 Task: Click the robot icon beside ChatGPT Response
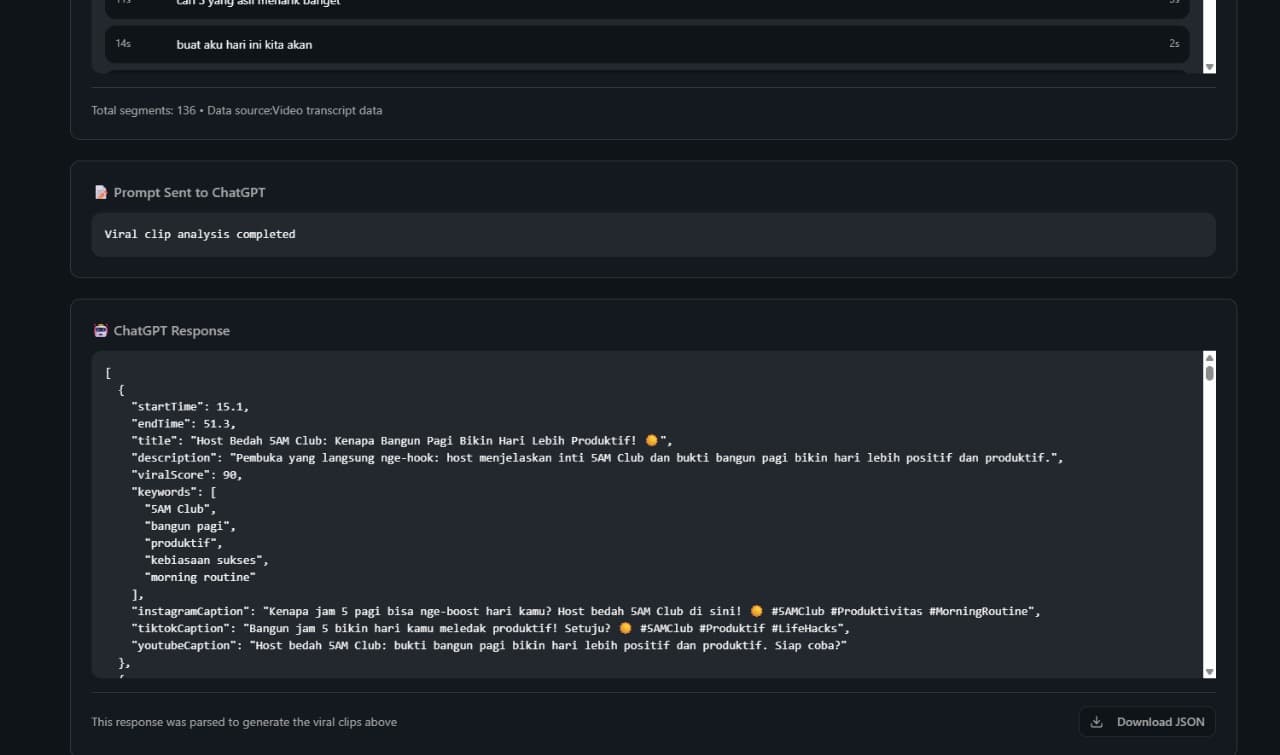[100, 331]
